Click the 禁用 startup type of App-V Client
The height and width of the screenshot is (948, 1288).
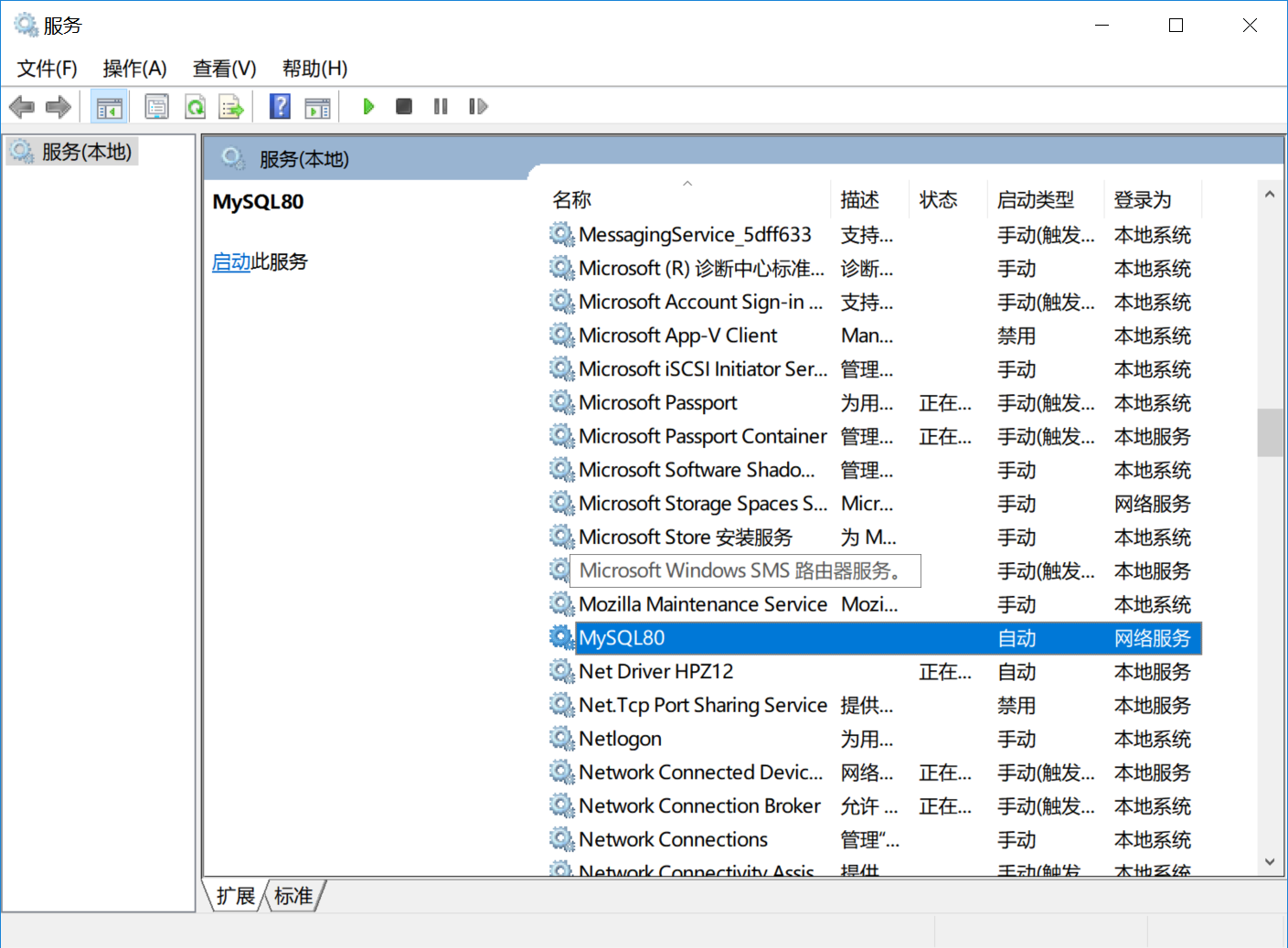tap(1016, 336)
